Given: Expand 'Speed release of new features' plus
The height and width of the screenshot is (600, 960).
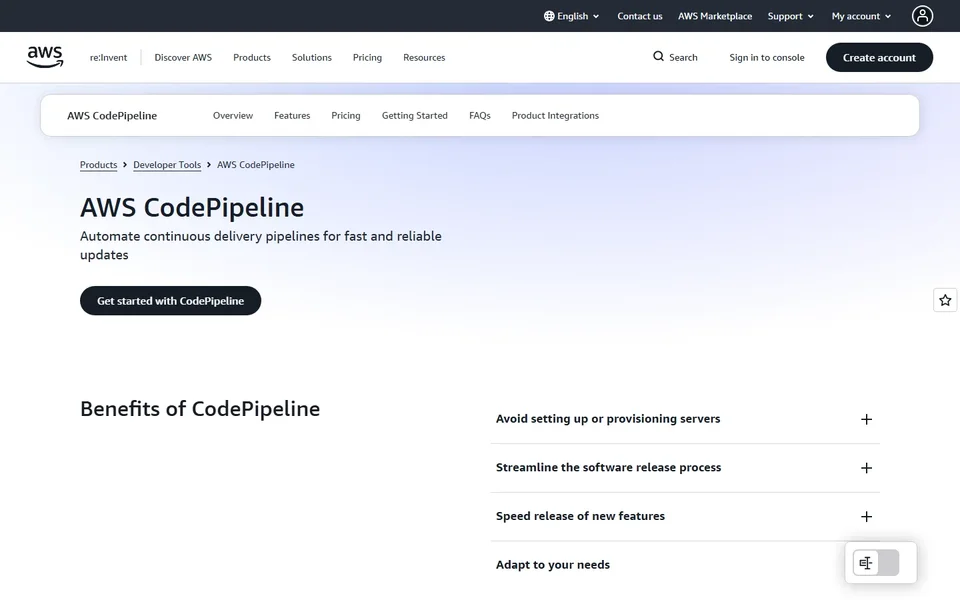Looking at the screenshot, I should coord(866,517).
